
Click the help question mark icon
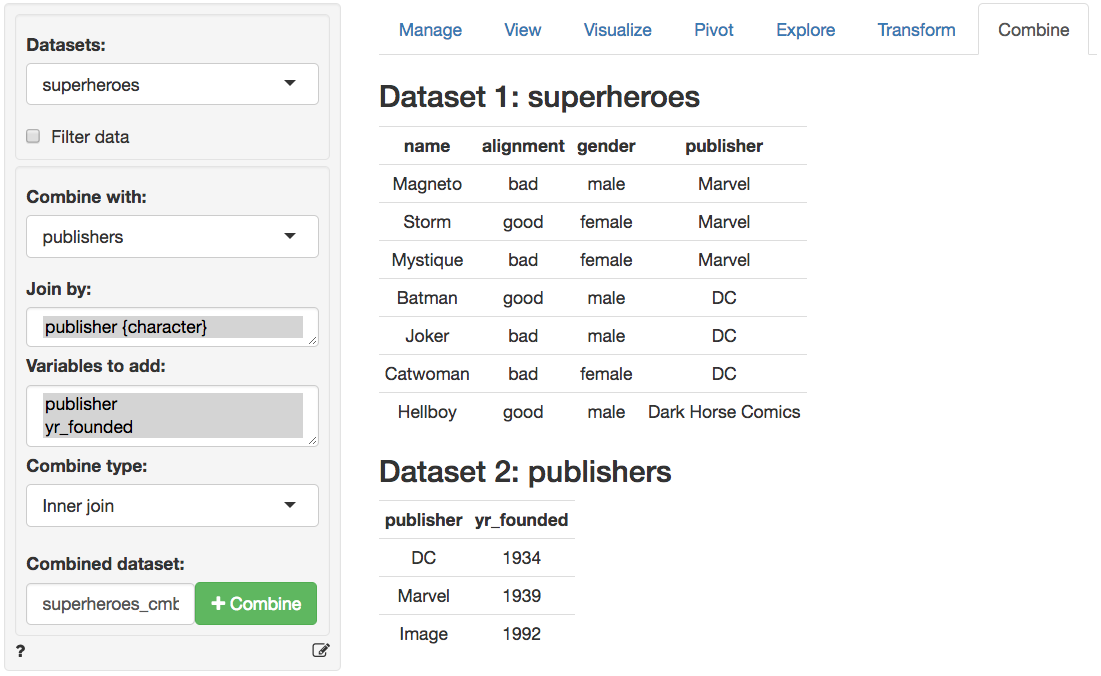pos(21,651)
